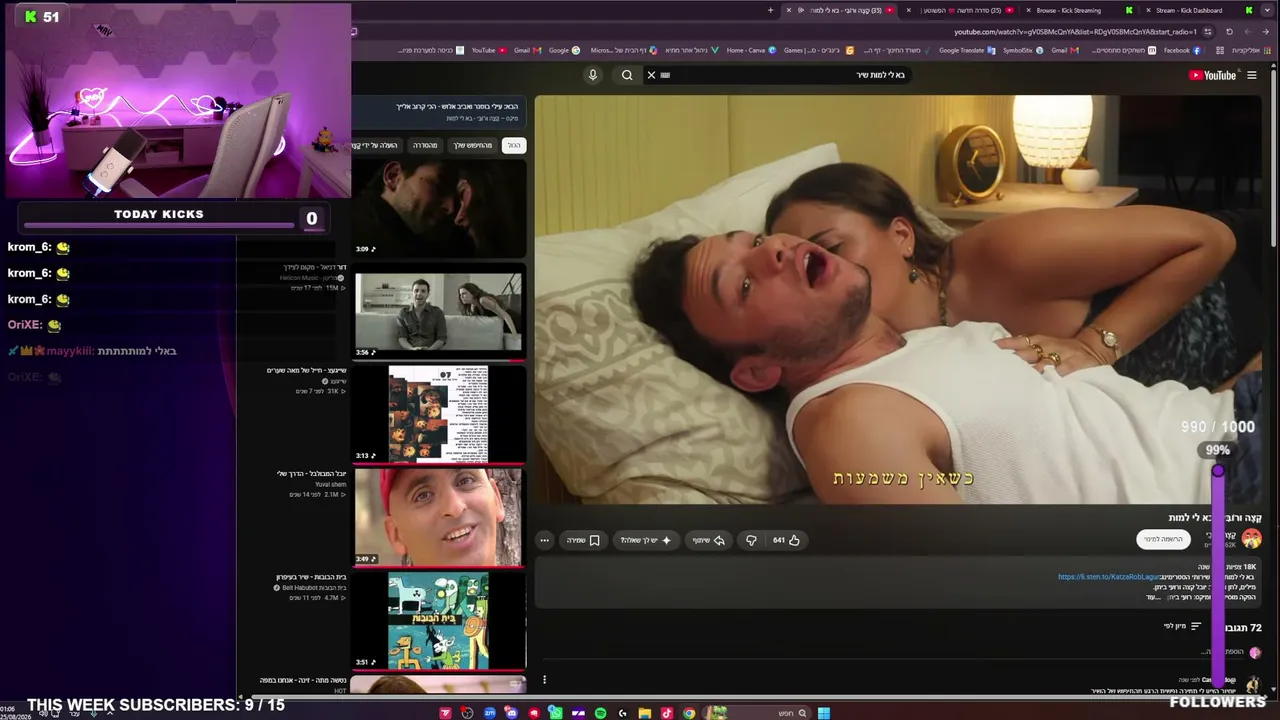1280x720 pixels.
Task: Play the suggested video lasting 3:51
Action: [439, 621]
